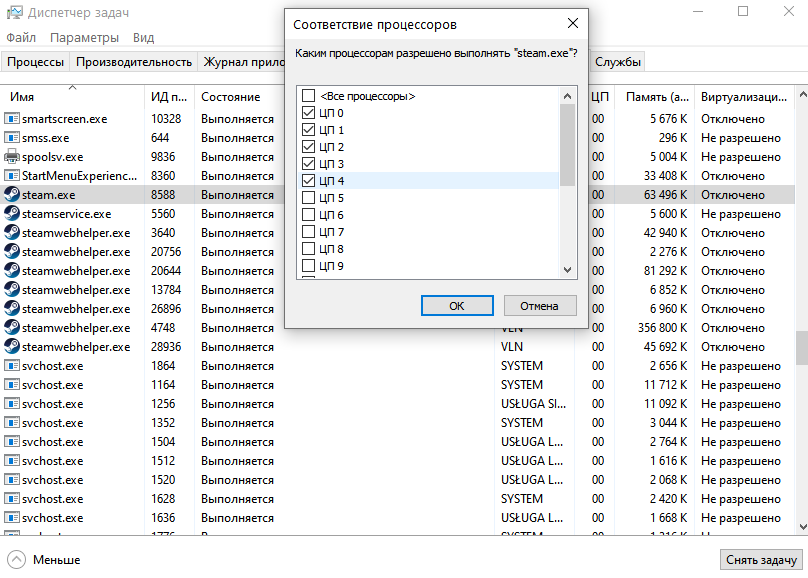Click icon of svchost.exe PID 1256

(12, 404)
